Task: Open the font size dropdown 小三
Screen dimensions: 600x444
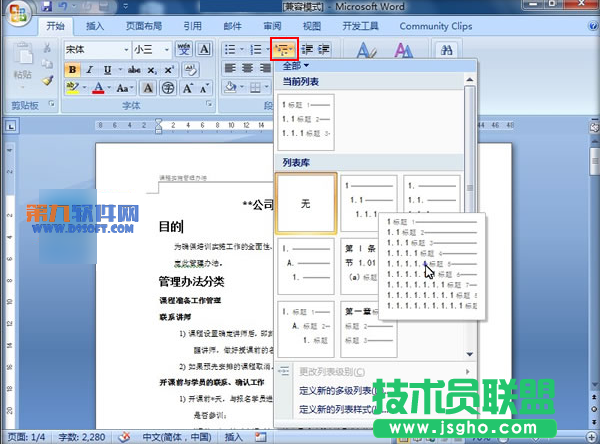Action: 166,50
